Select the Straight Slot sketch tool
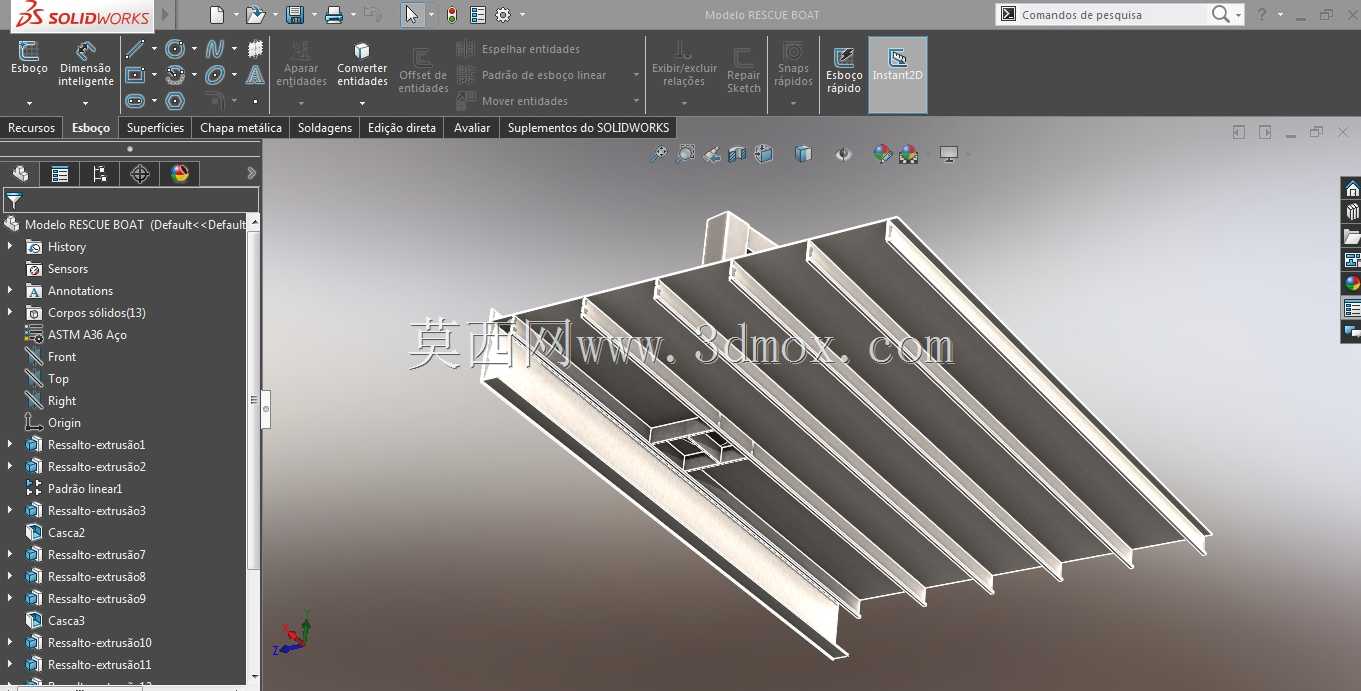1361x691 pixels. click(135, 101)
